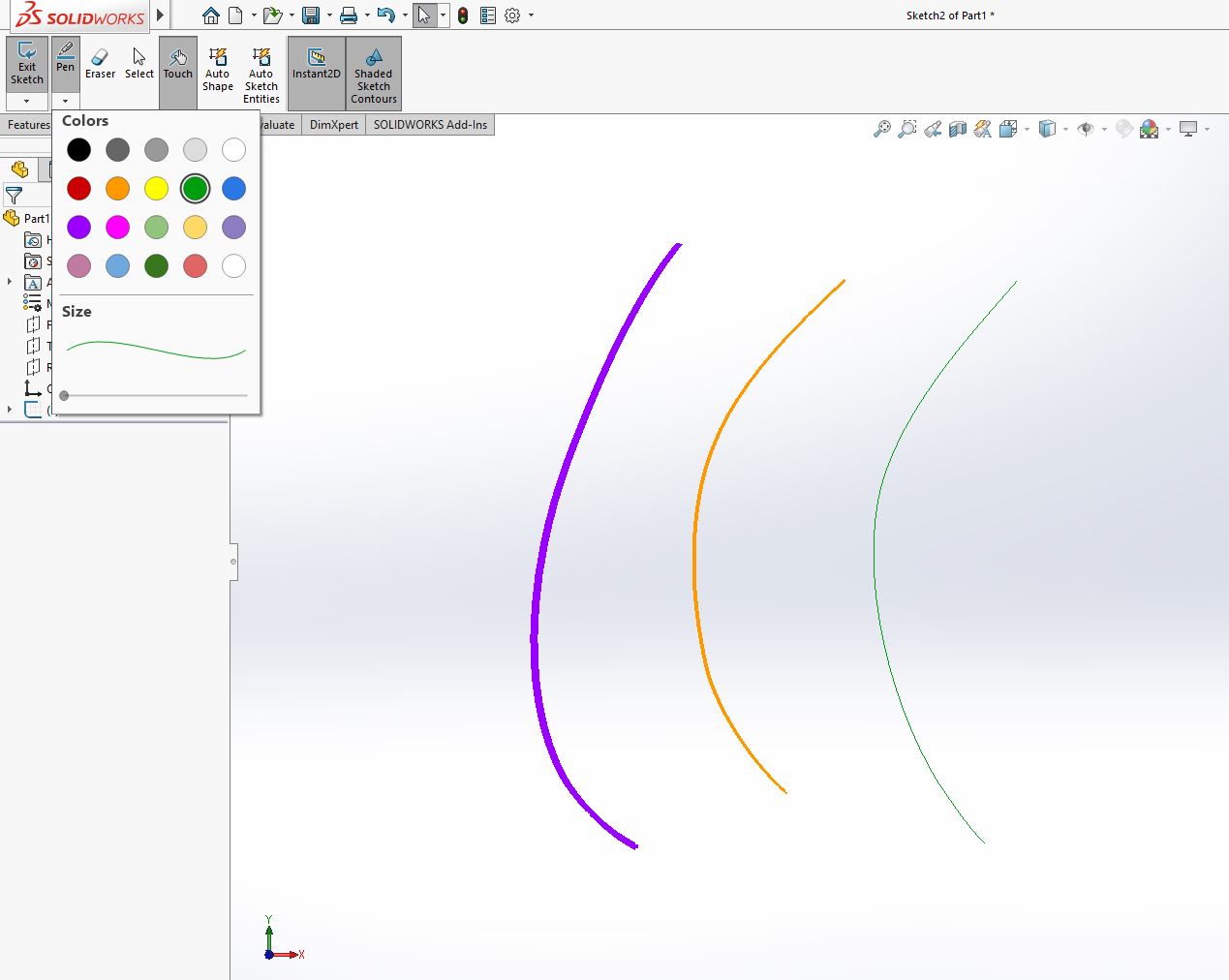Open the DimXpert tab
1229x980 pixels.
pos(334,125)
